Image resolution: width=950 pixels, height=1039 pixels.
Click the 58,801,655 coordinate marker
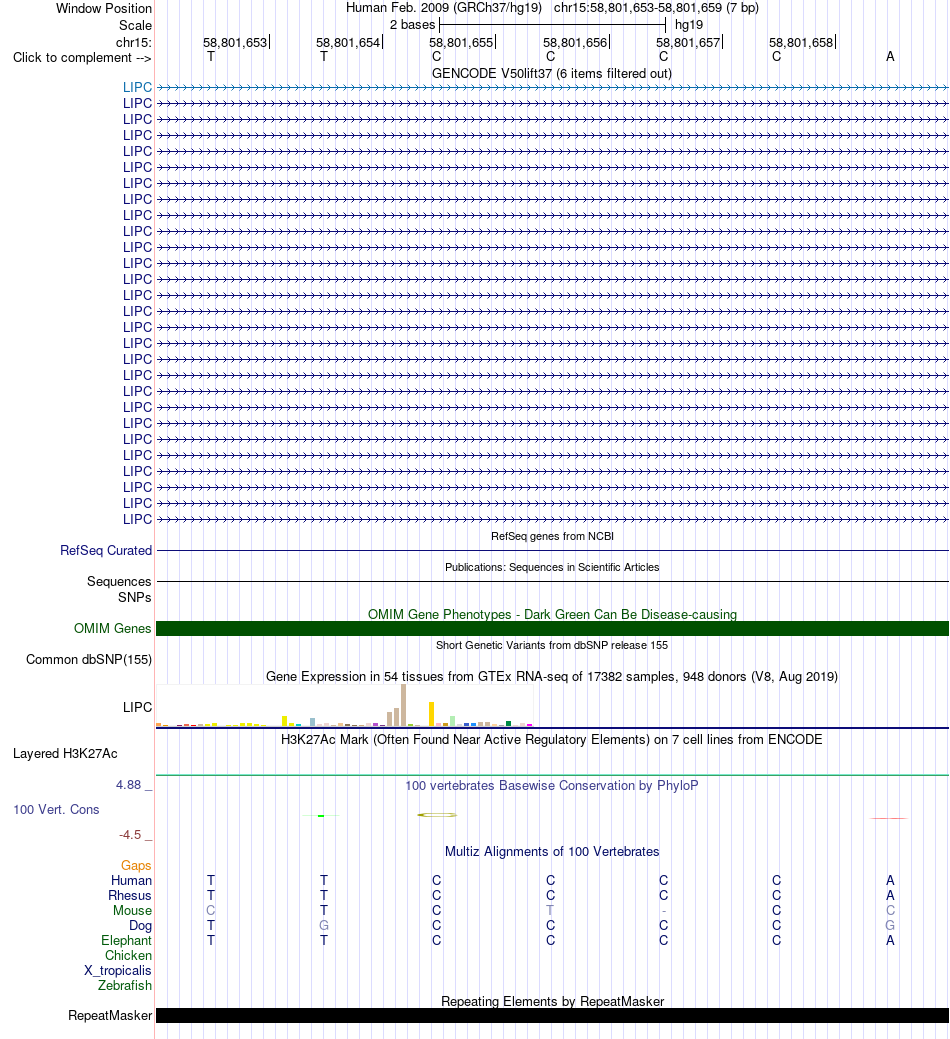(462, 42)
